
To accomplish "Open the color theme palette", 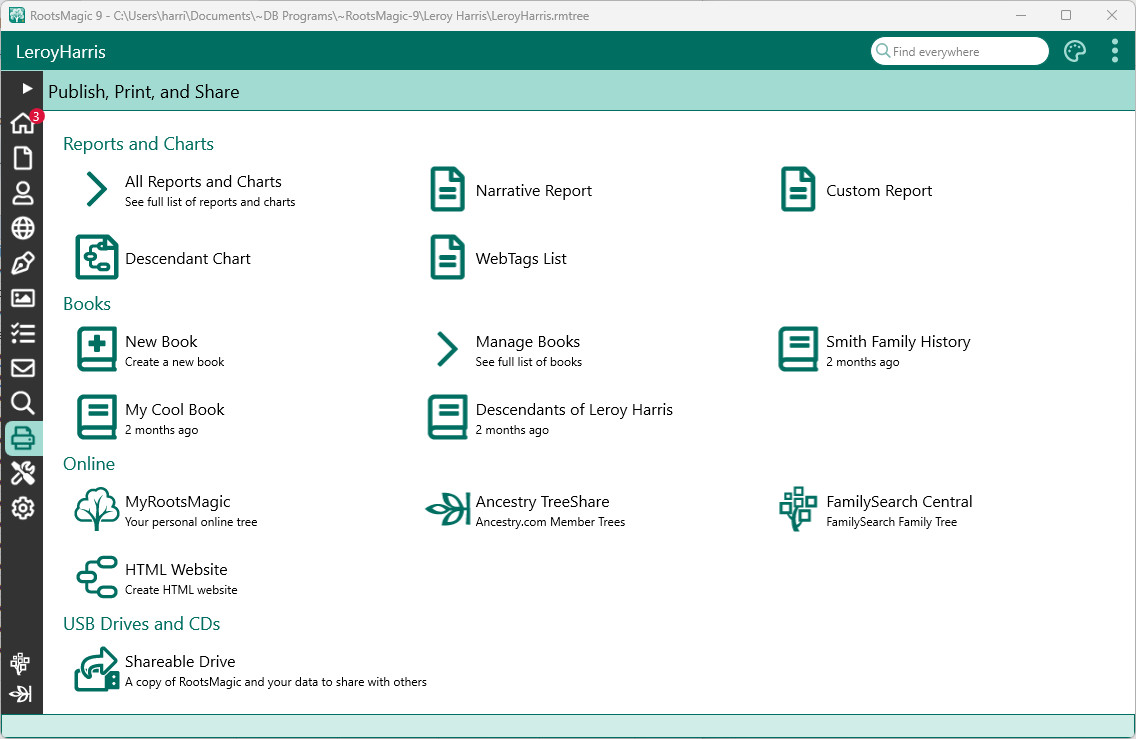I will tap(1075, 51).
